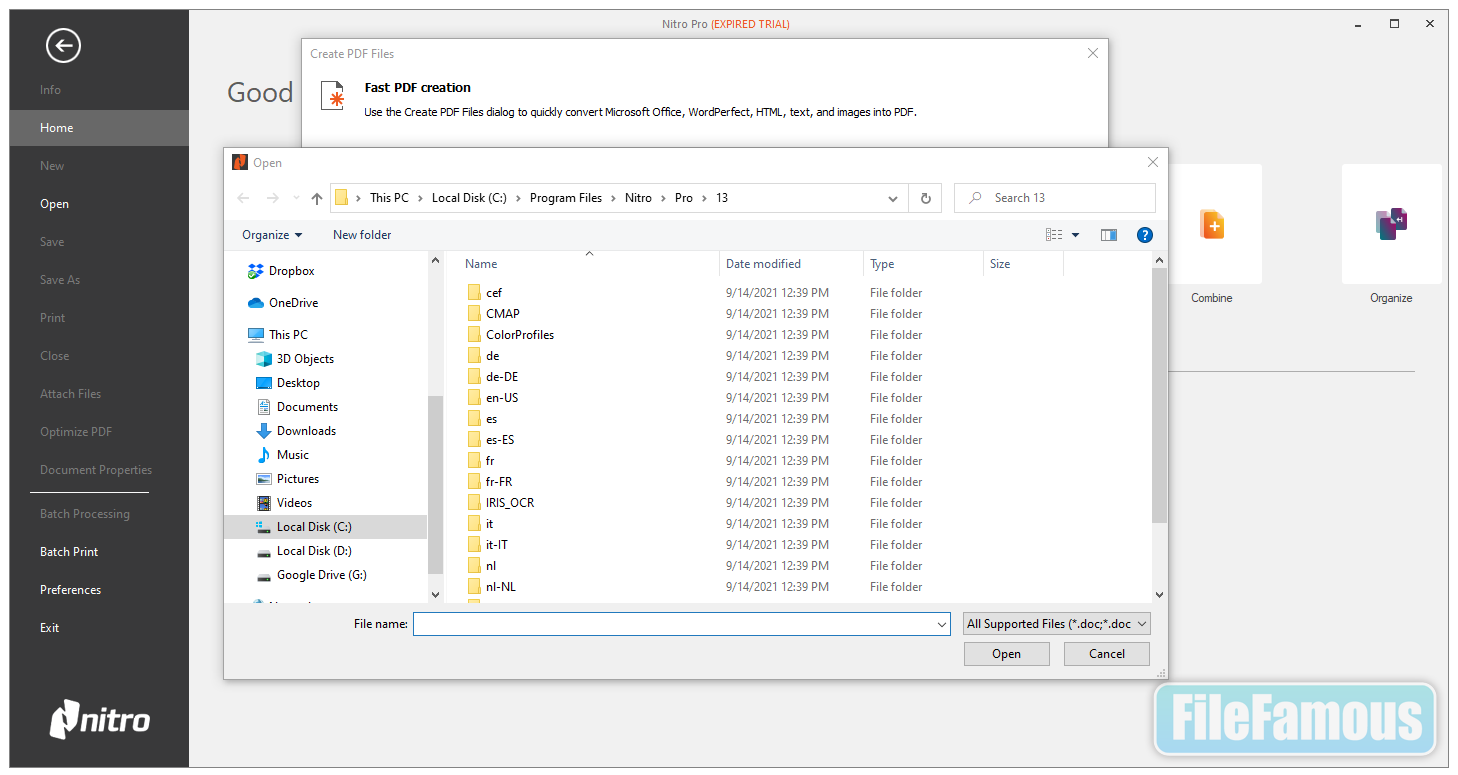Click the Local Disk (D:) drive icon
The height and width of the screenshot is (775, 1458).
pos(264,551)
